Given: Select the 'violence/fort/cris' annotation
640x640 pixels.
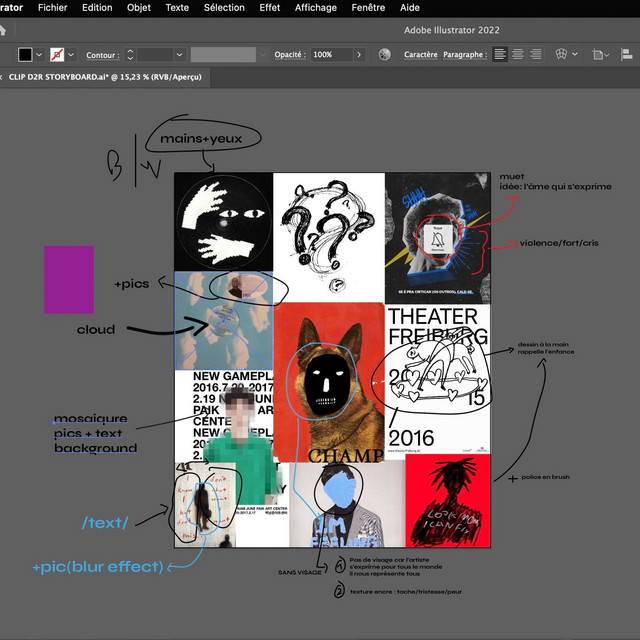Looking at the screenshot, I should coord(559,243).
